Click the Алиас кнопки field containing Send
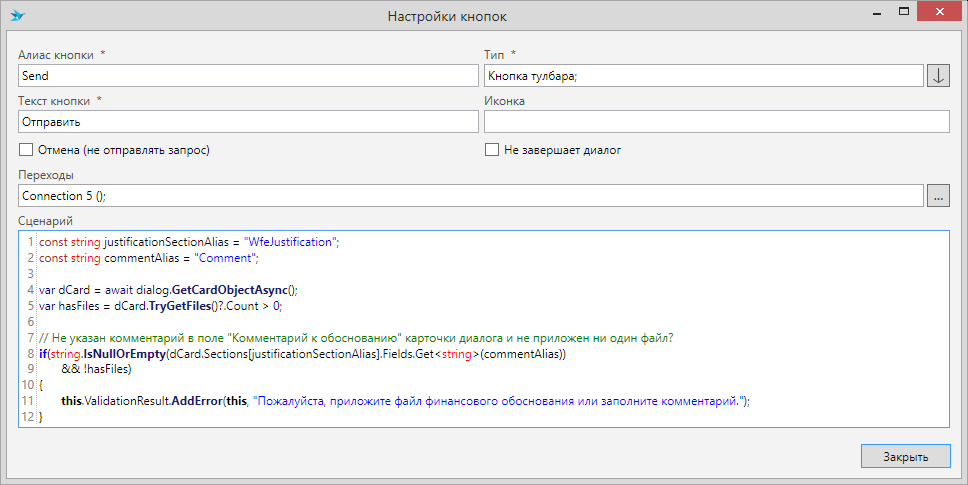968x485 pixels. click(x=248, y=76)
